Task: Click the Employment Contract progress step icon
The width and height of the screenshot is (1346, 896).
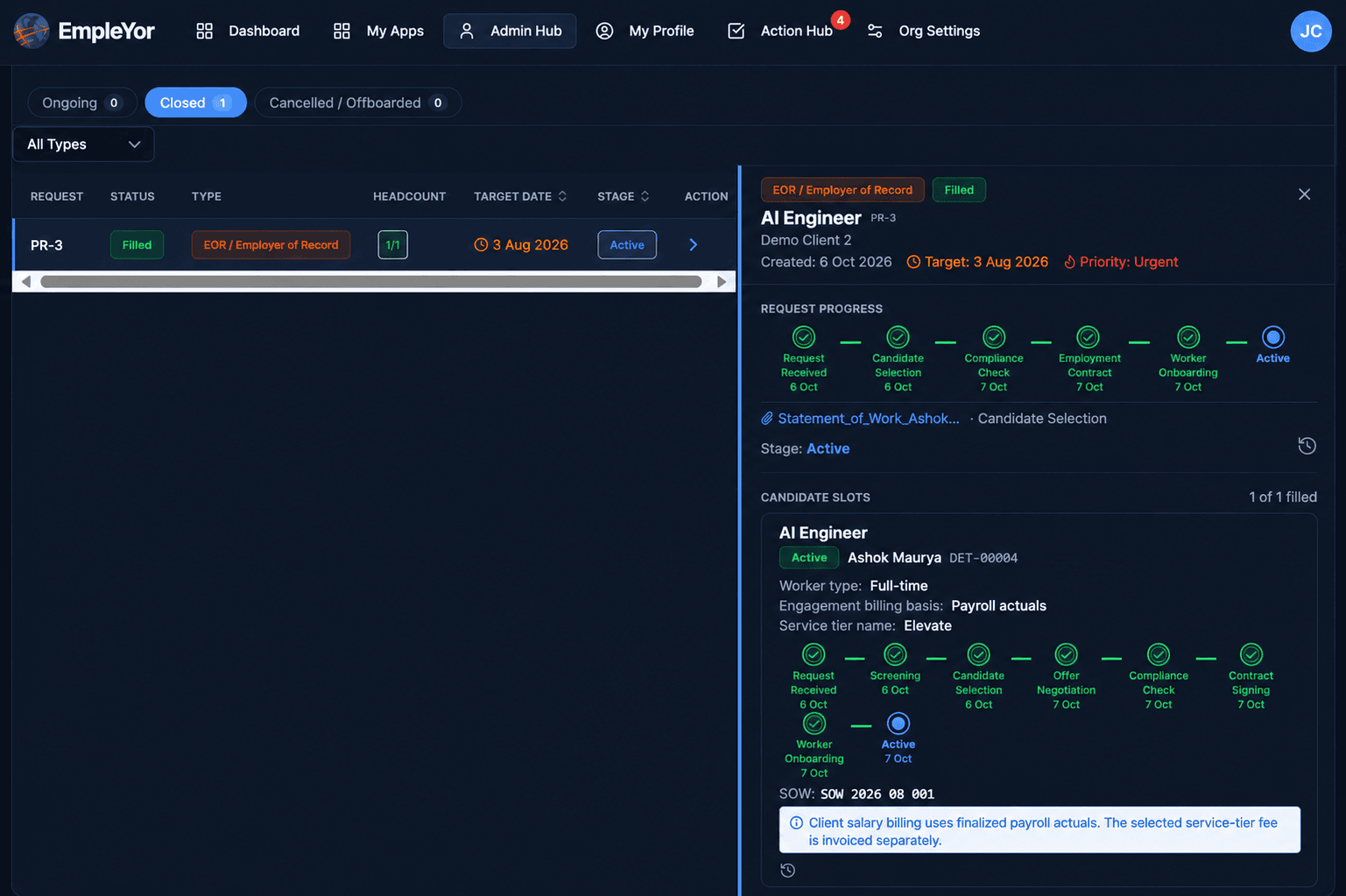Action: coord(1088,337)
